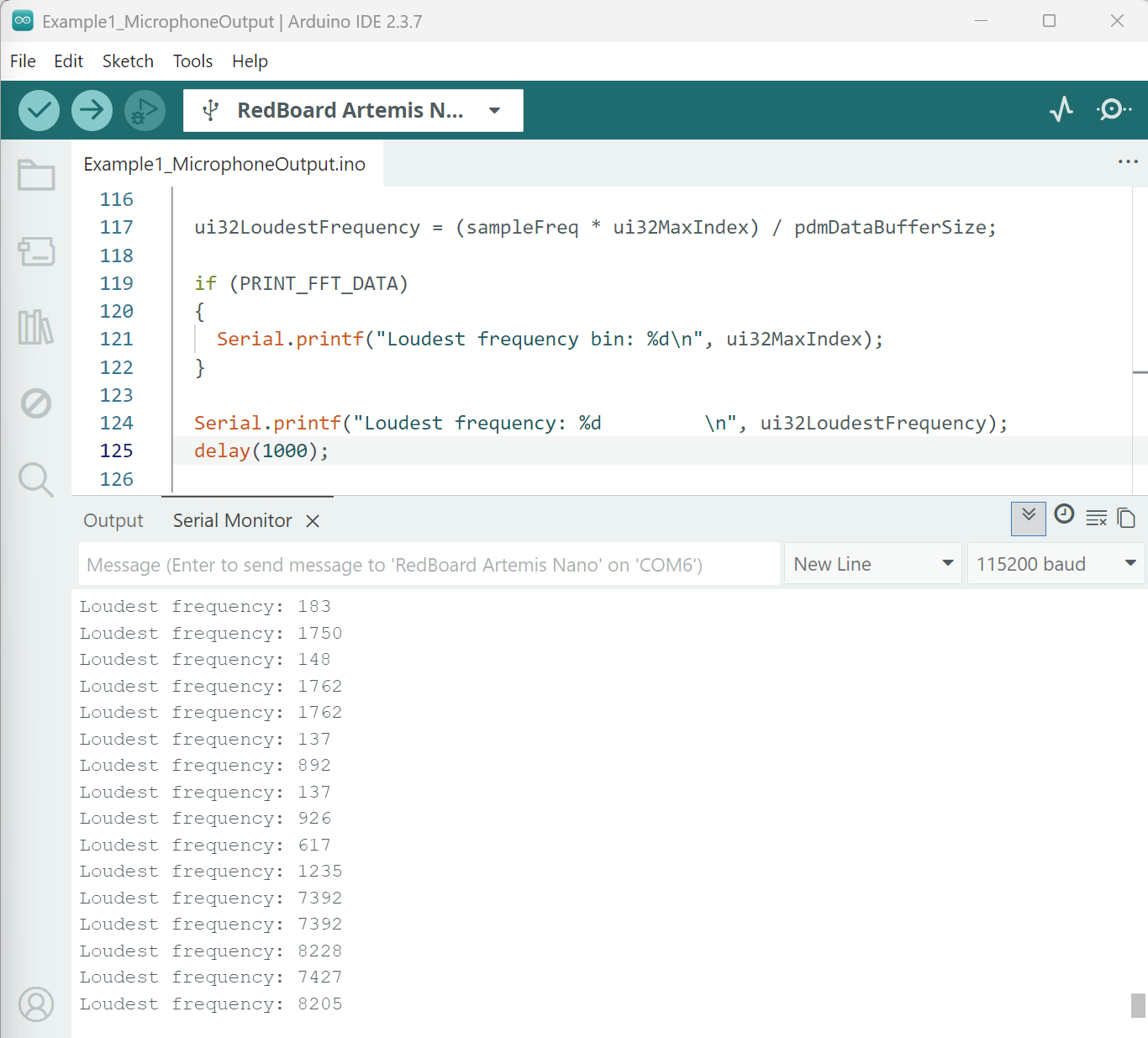Upload the sketch with arrow button
The image size is (1148, 1038).
click(92, 110)
